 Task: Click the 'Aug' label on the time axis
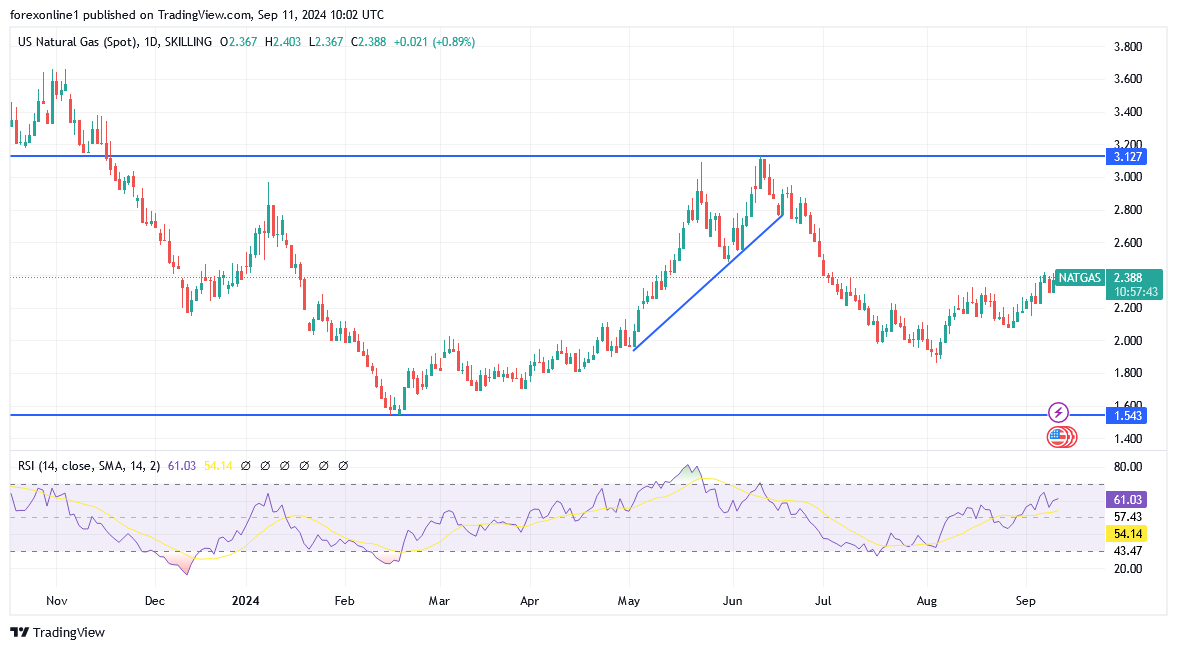coord(927,600)
